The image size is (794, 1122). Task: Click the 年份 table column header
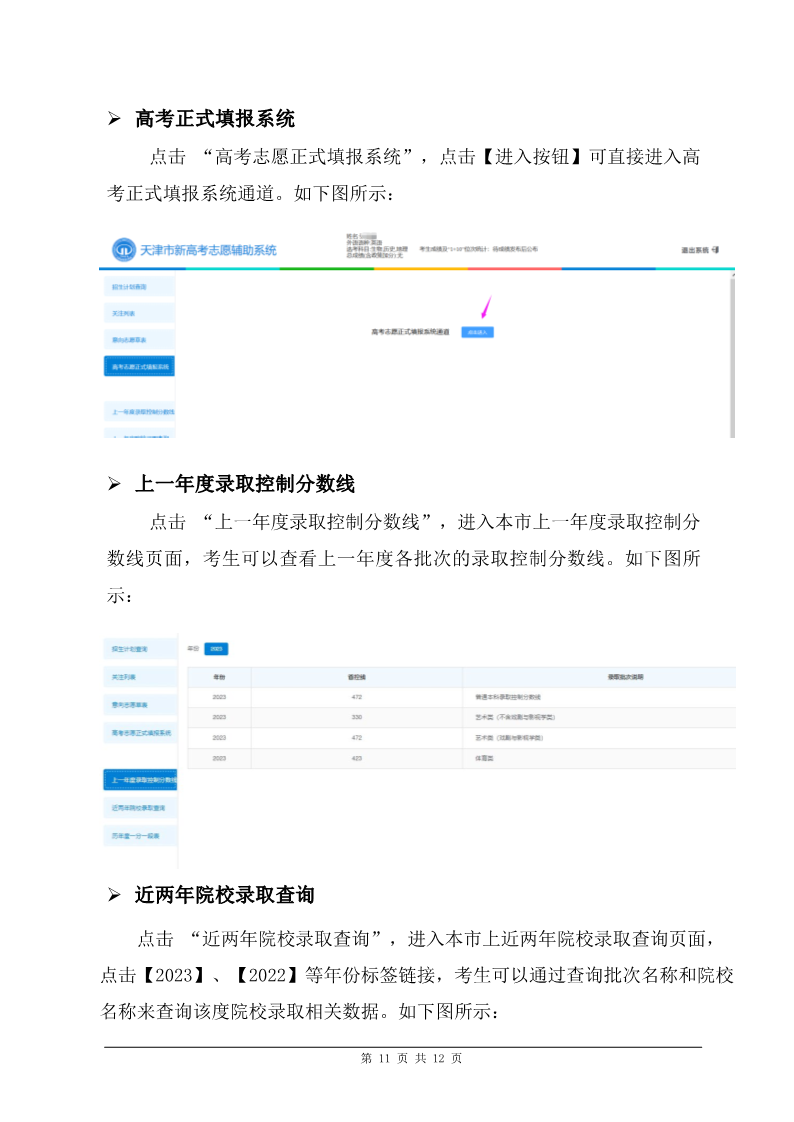coord(219,677)
